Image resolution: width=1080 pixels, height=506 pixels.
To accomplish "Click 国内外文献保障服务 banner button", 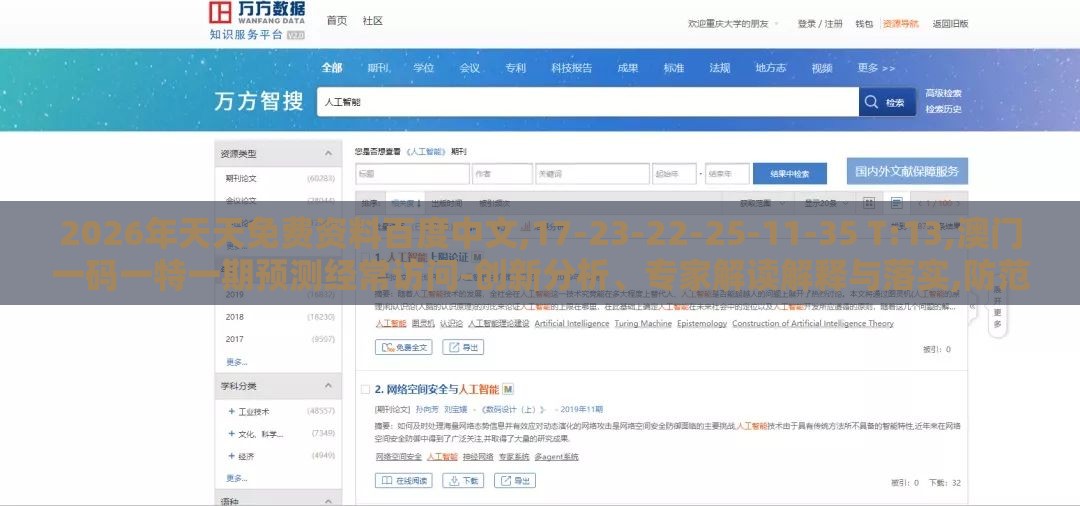I will pyautogui.click(x=907, y=171).
